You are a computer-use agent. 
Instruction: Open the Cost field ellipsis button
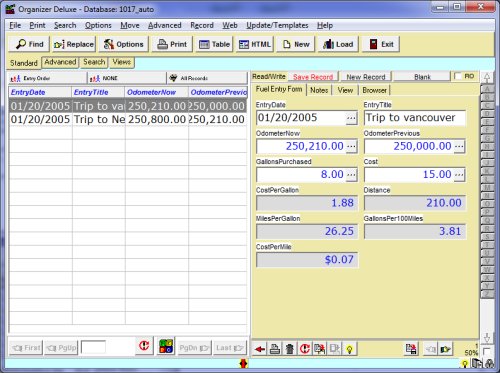[x=459, y=175]
